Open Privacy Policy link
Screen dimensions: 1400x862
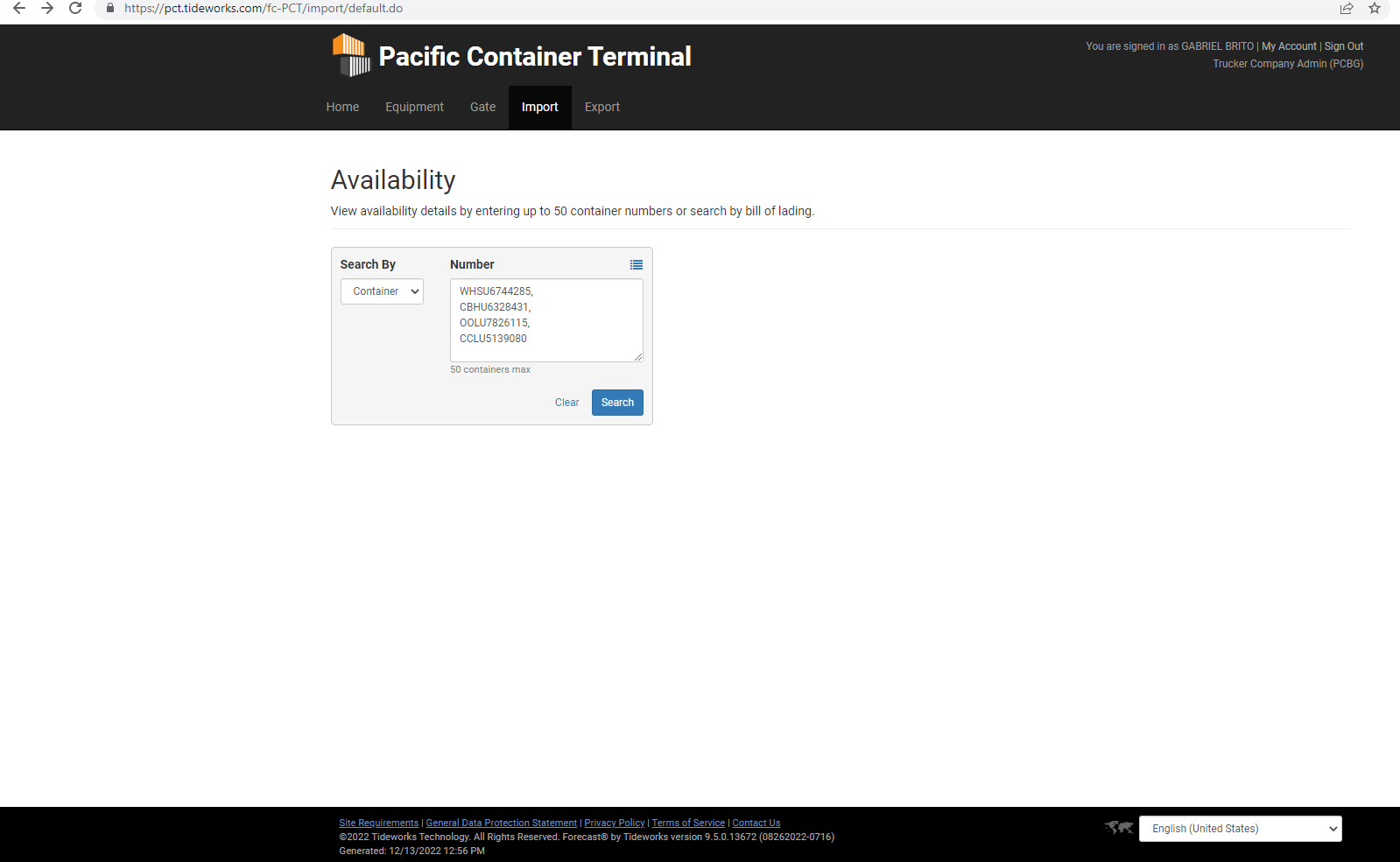pos(615,823)
